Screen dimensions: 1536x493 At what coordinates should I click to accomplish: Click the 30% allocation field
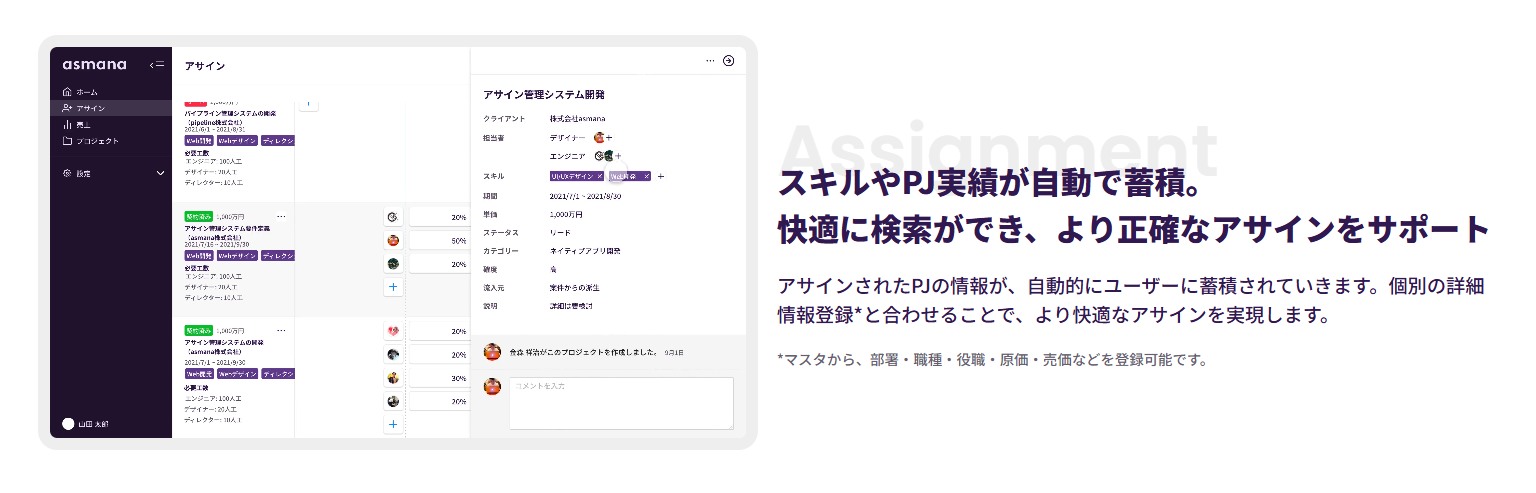pyautogui.click(x=439, y=379)
